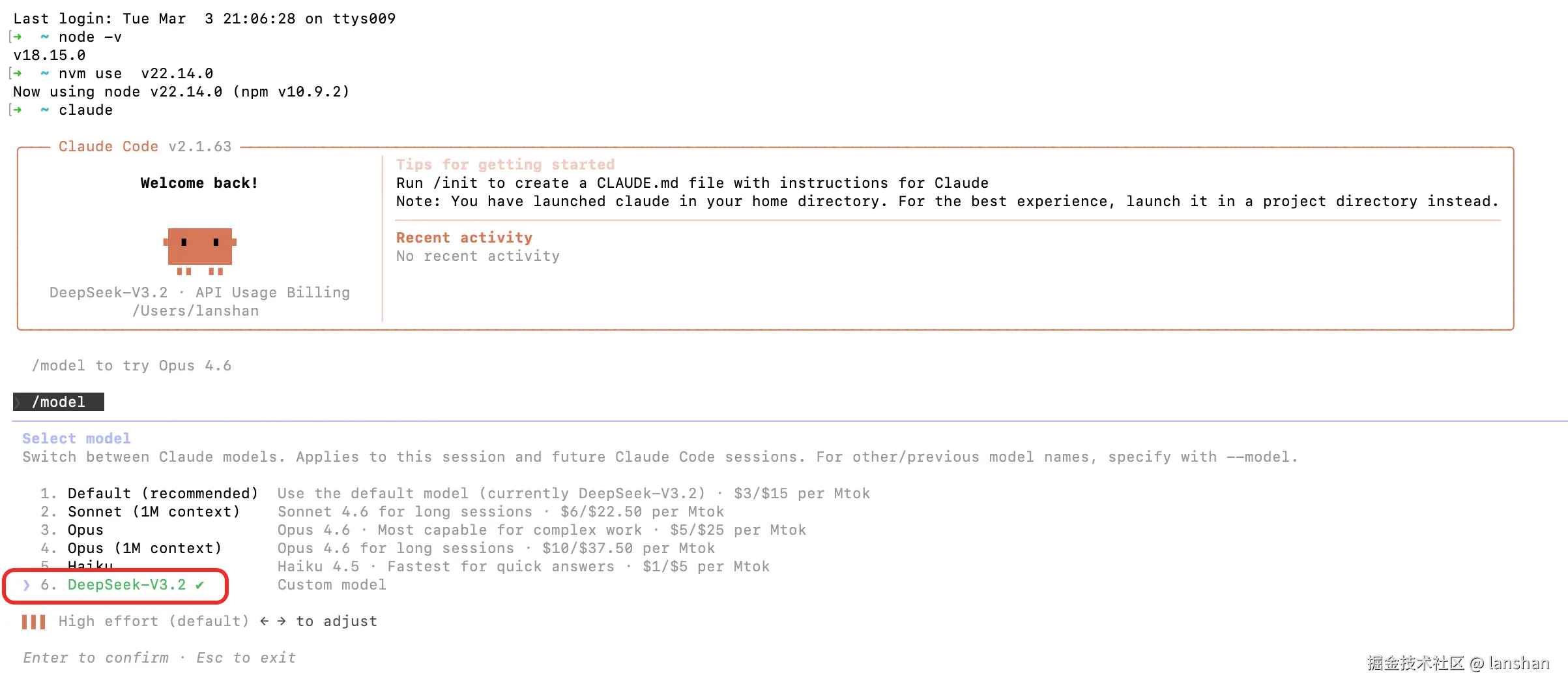Click the left arrow for effort adjustment
1568x690 pixels.
264,622
